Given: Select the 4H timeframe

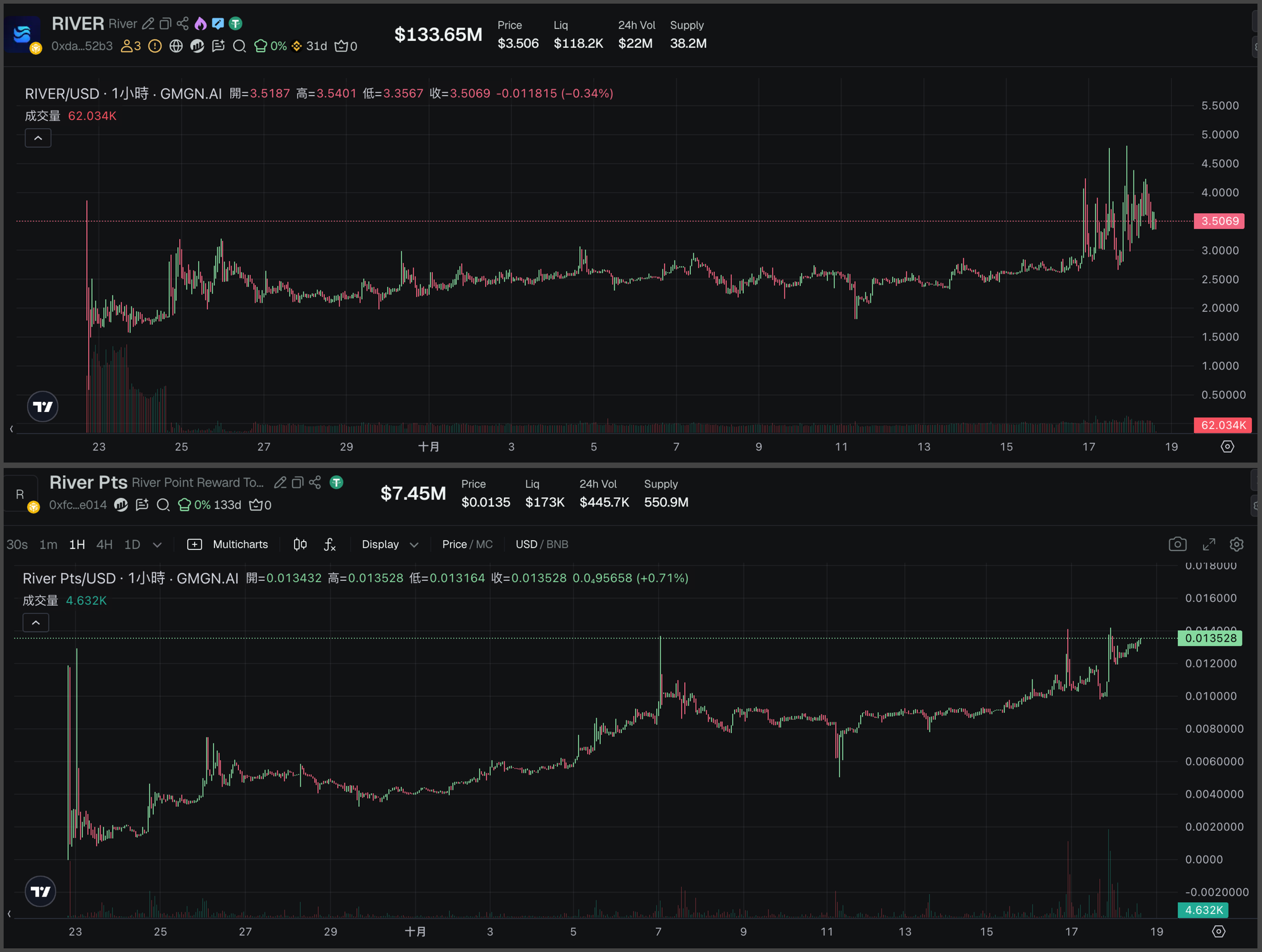Looking at the screenshot, I should pos(104,544).
